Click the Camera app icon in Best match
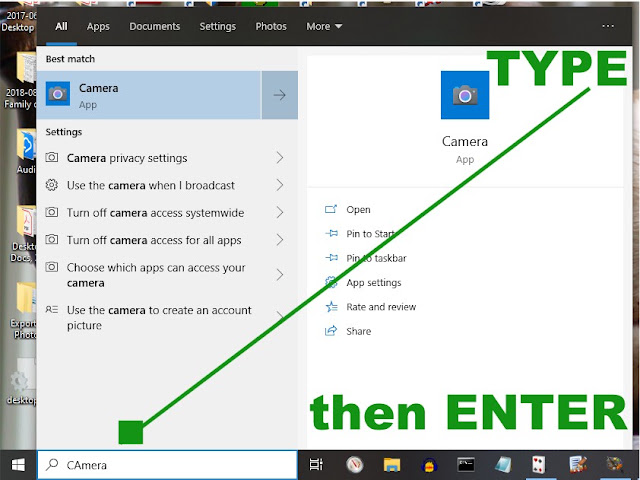640x480 pixels. pyautogui.click(x=58, y=94)
